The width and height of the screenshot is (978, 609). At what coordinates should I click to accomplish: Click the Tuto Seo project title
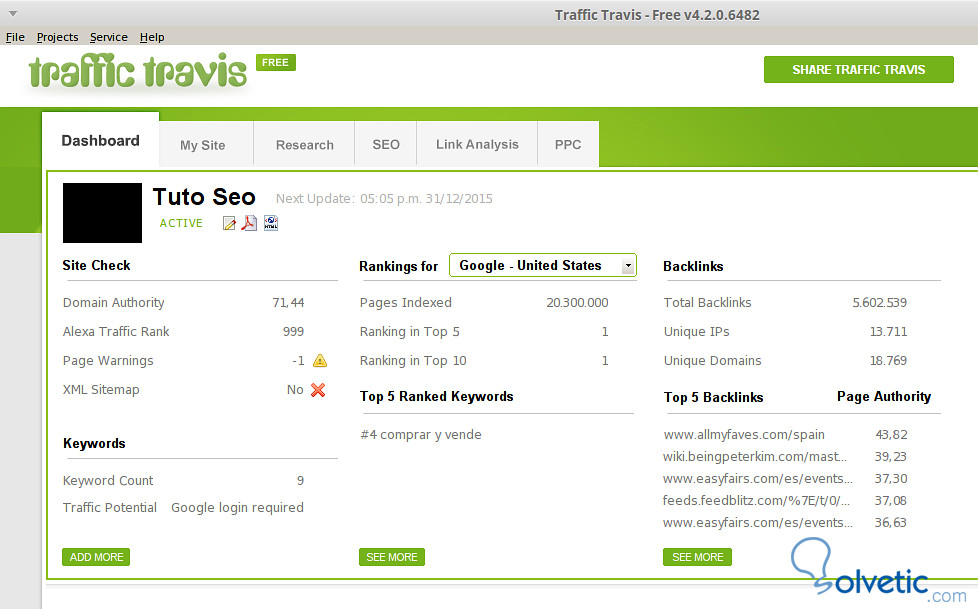204,197
